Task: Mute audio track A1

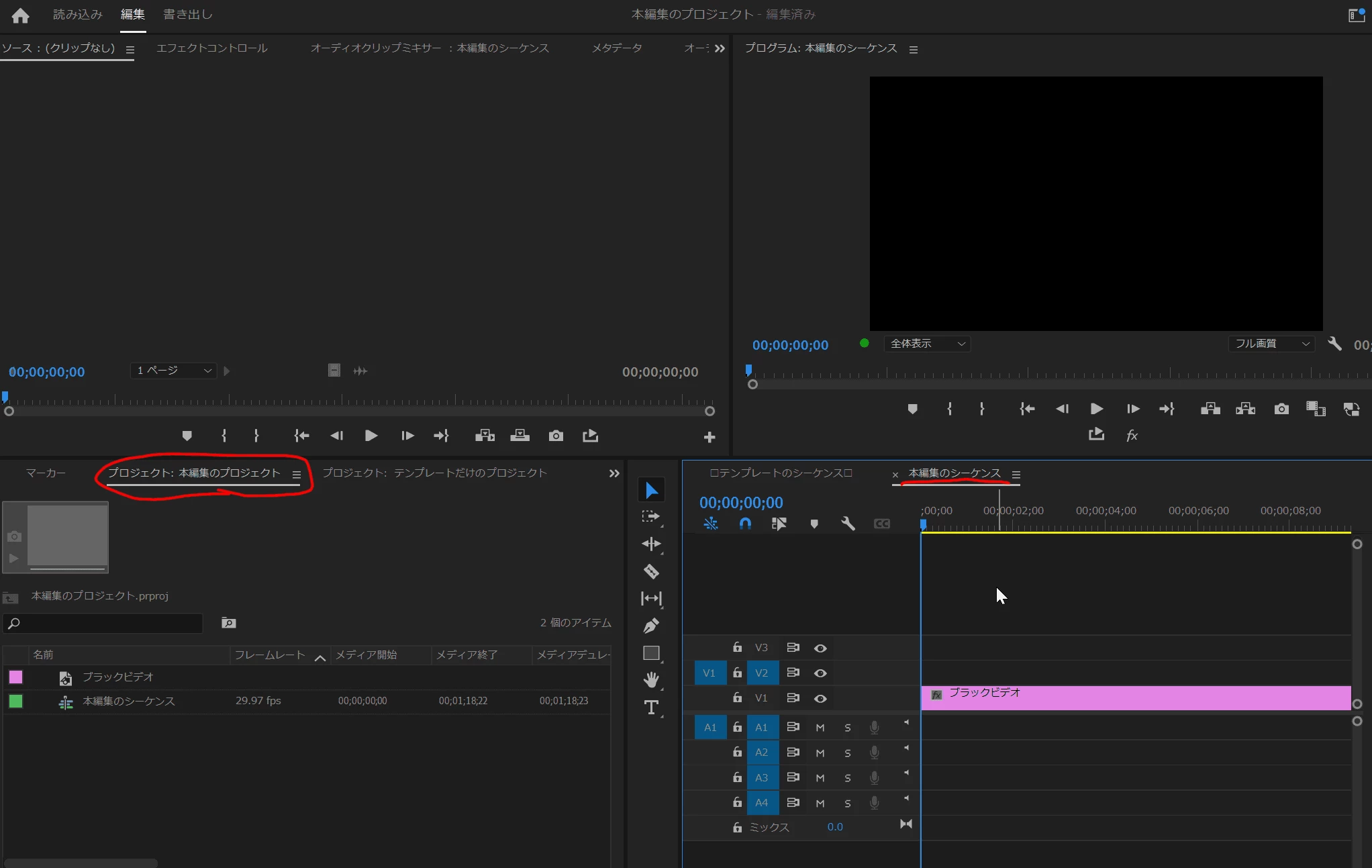Action: [820, 728]
